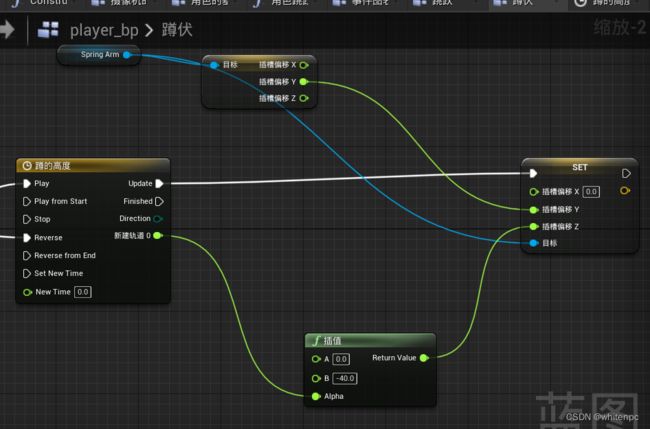This screenshot has height=429, width=650.
Task: Click the 插槽偏移 Z output pin on break node
Action: coord(304,98)
